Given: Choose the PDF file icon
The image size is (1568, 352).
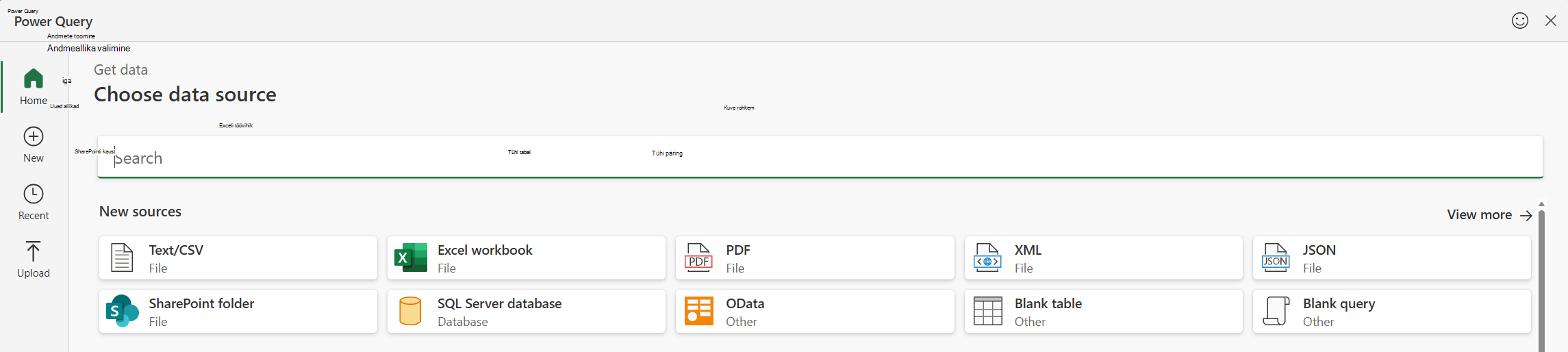Looking at the screenshot, I should click(699, 257).
